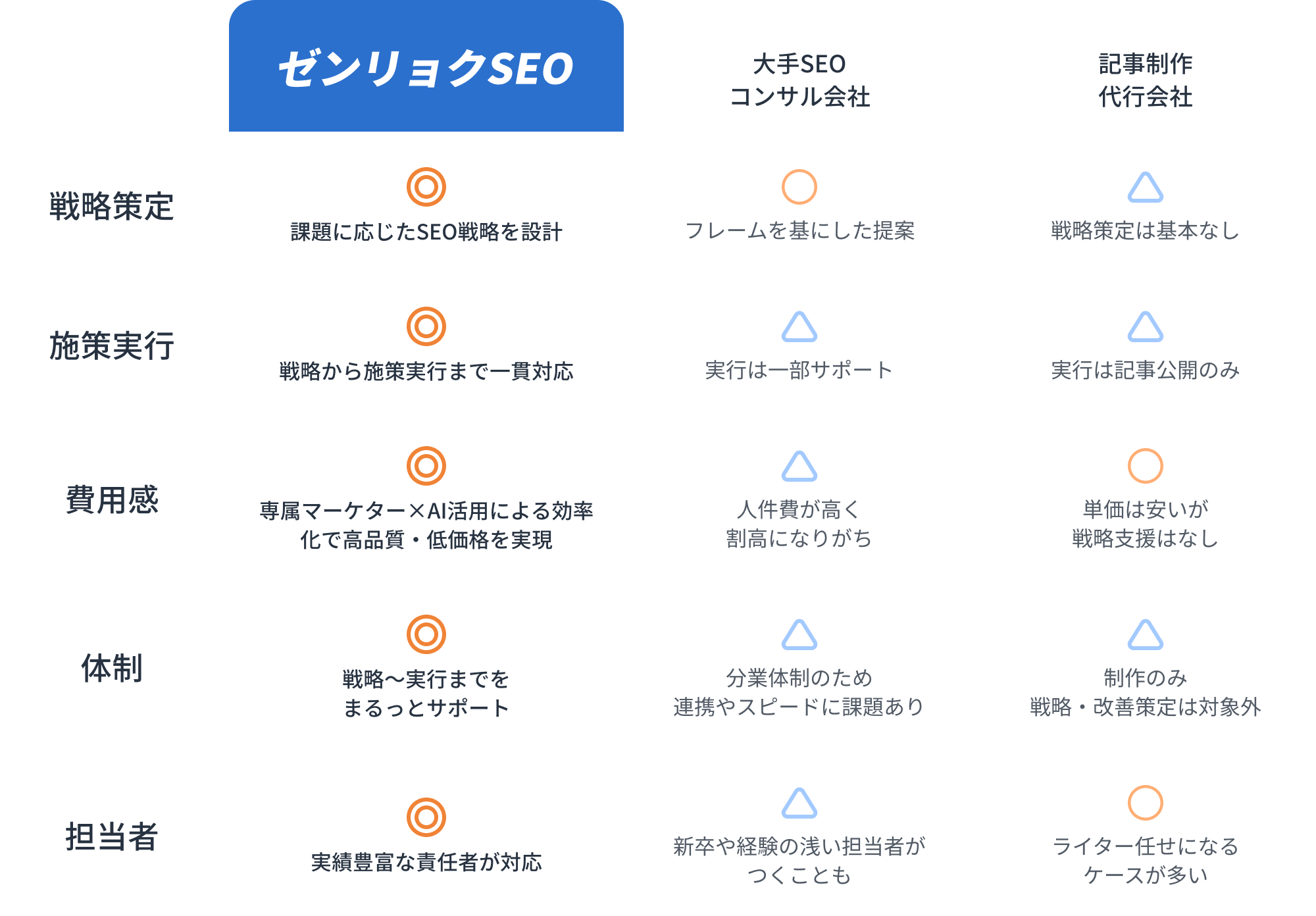The width and height of the screenshot is (1316, 916).
Task: Select the 記事制作代行会社 column heading
Action: pyautogui.click(x=1146, y=80)
